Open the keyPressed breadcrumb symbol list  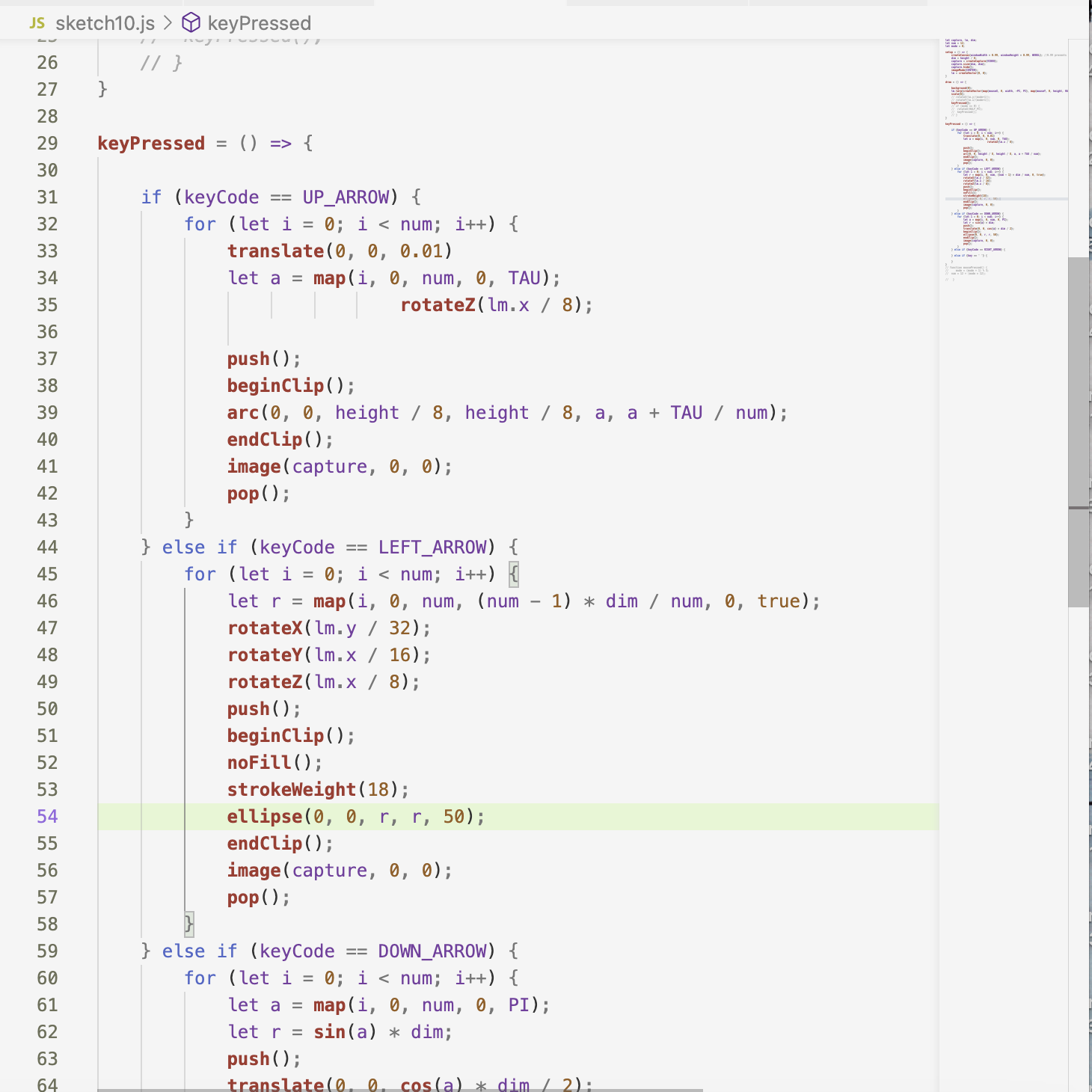point(260,22)
